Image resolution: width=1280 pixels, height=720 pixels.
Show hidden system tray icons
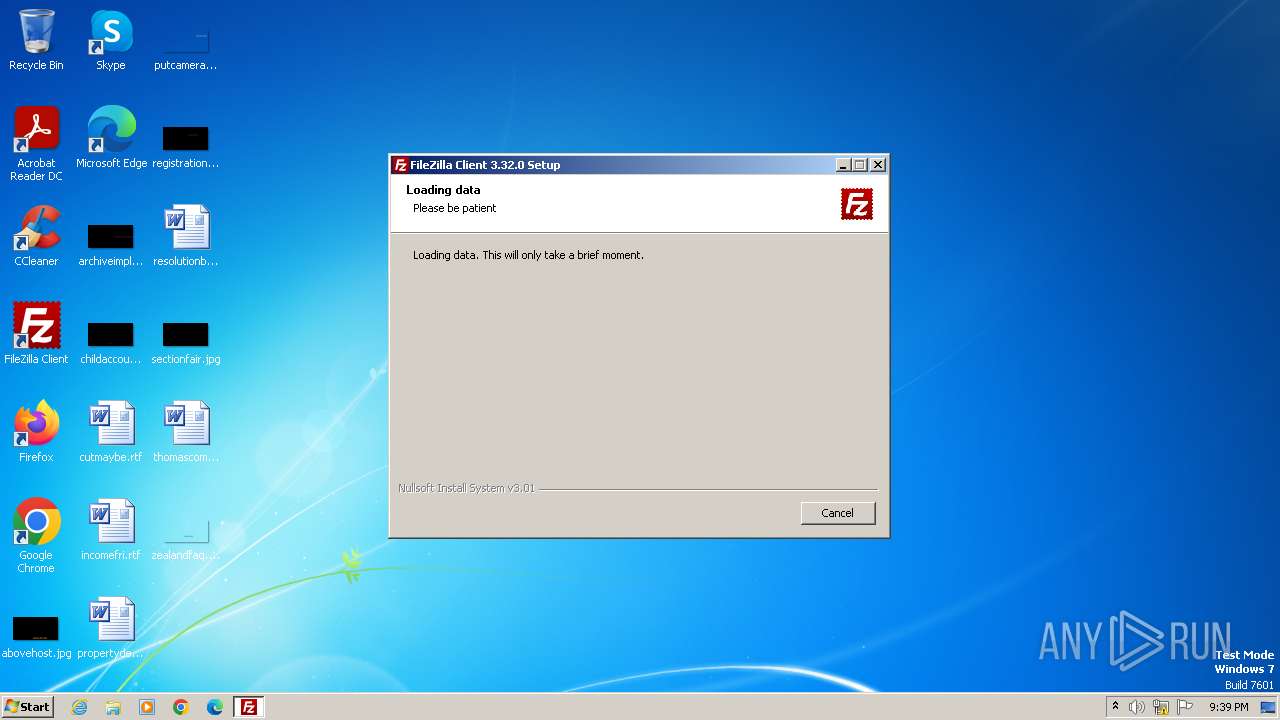[x=1115, y=707]
